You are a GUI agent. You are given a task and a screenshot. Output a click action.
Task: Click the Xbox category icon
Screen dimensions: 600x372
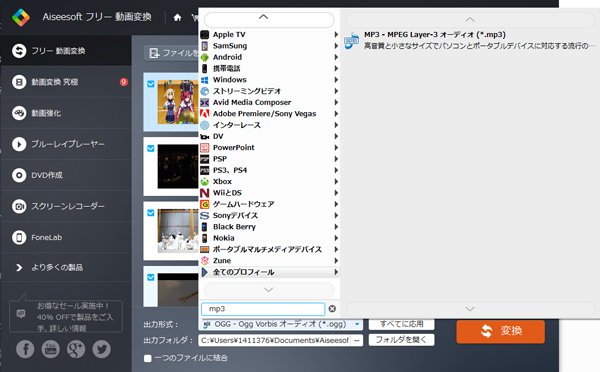[205, 181]
